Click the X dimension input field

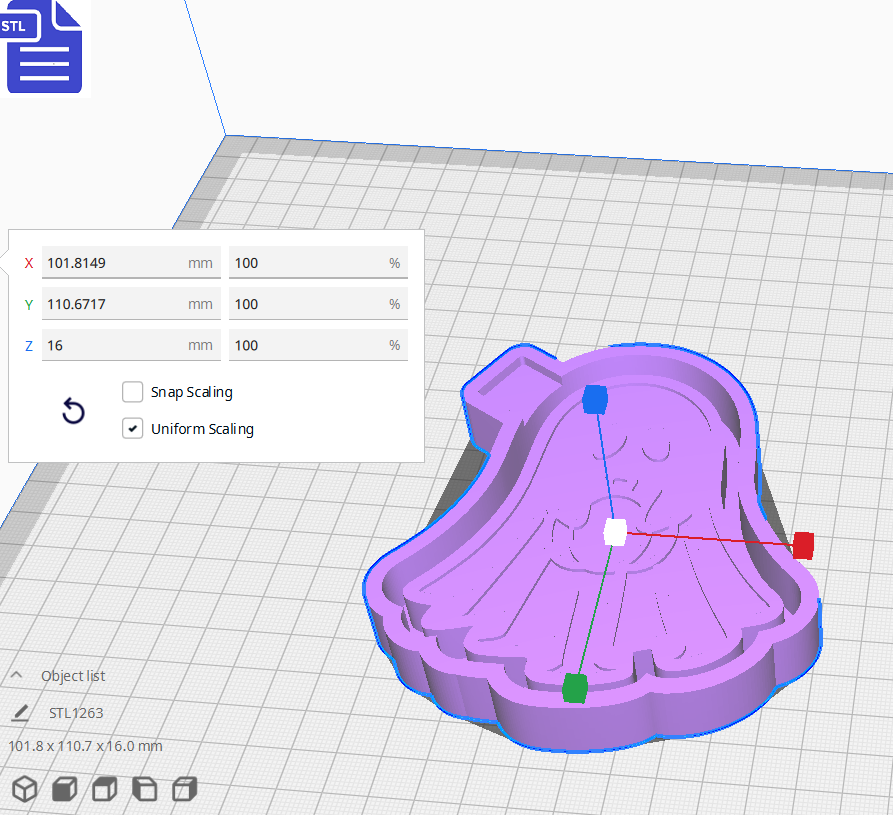coord(131,262)
